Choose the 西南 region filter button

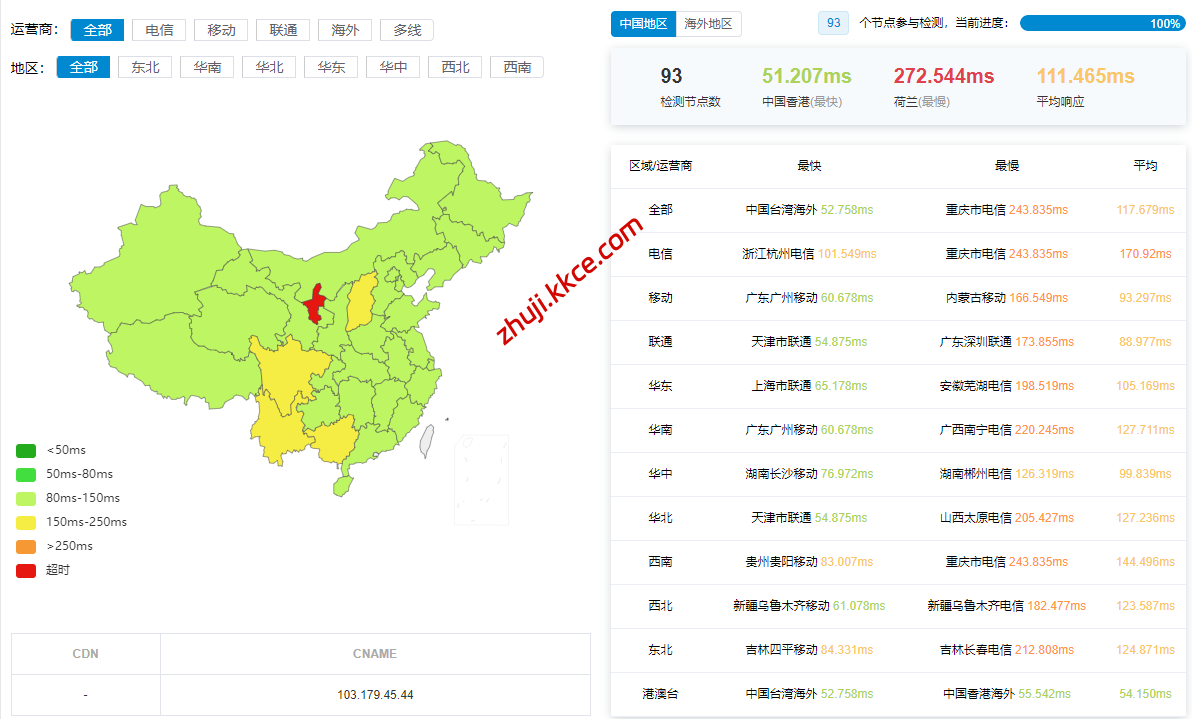517,67
